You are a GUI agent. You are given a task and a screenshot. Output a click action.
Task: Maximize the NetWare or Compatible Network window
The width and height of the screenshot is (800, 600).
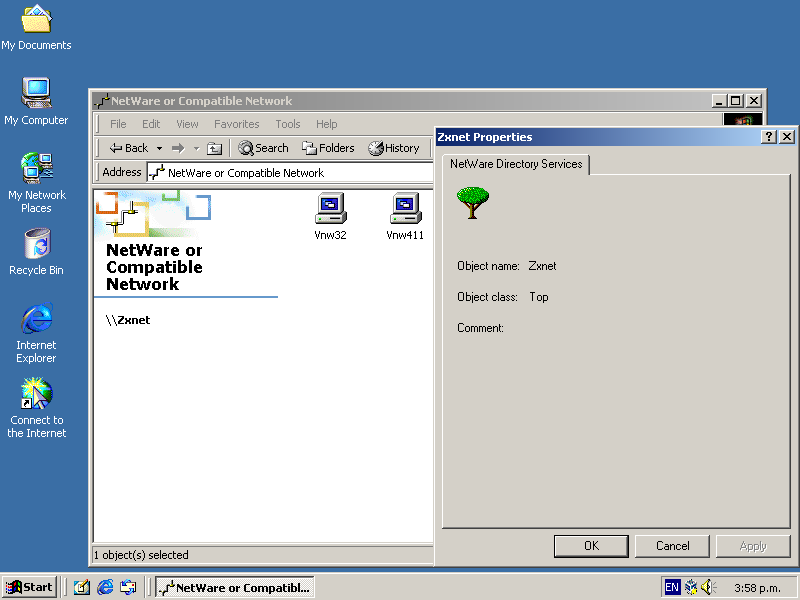(735, 101)
